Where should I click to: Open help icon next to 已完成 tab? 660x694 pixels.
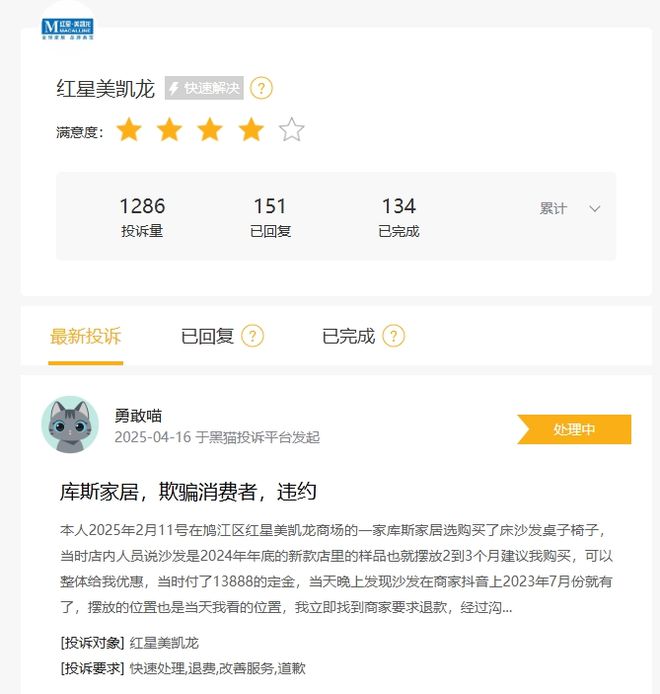(394, 335)
